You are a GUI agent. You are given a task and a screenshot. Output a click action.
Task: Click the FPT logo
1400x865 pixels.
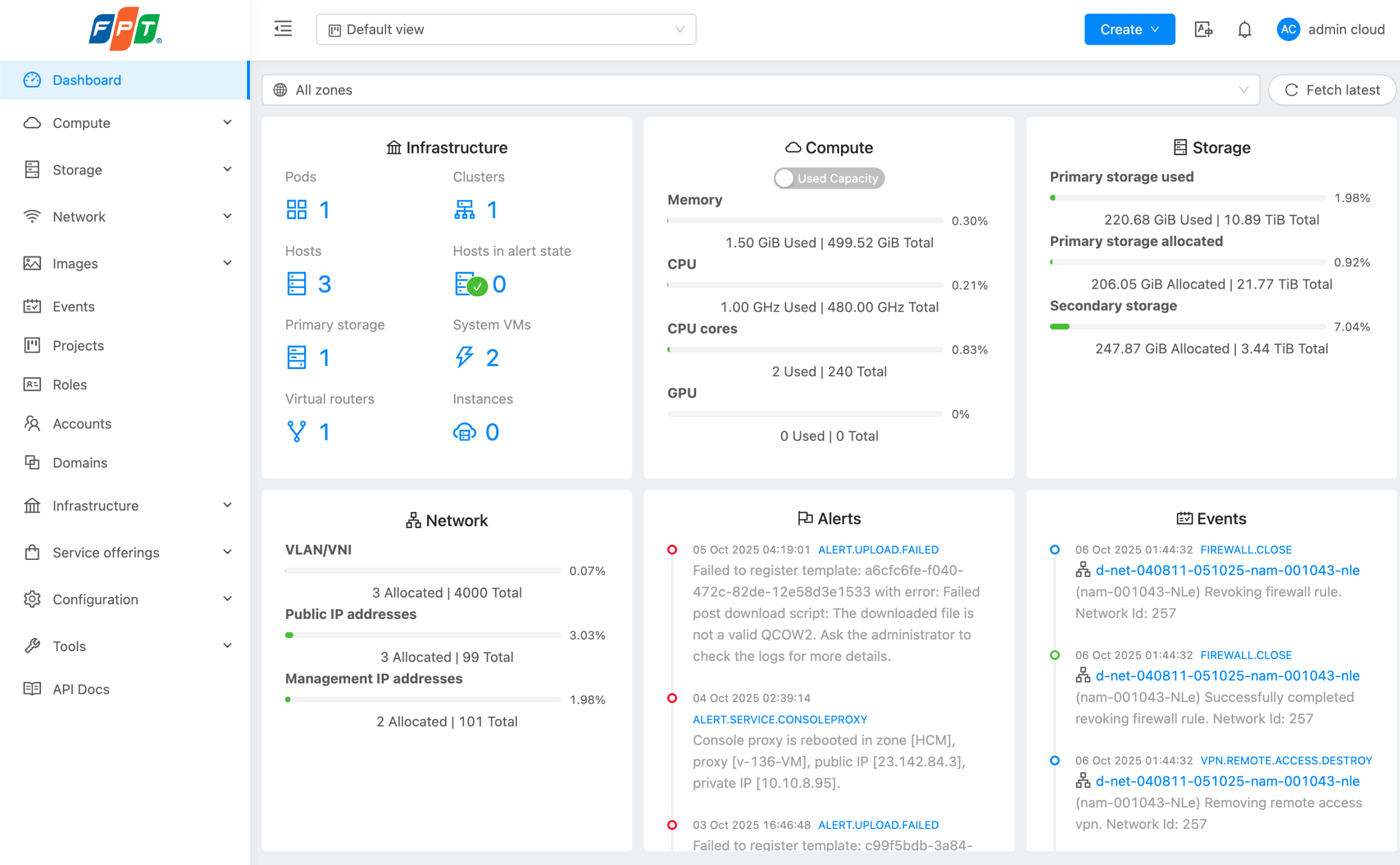(125, 29)
